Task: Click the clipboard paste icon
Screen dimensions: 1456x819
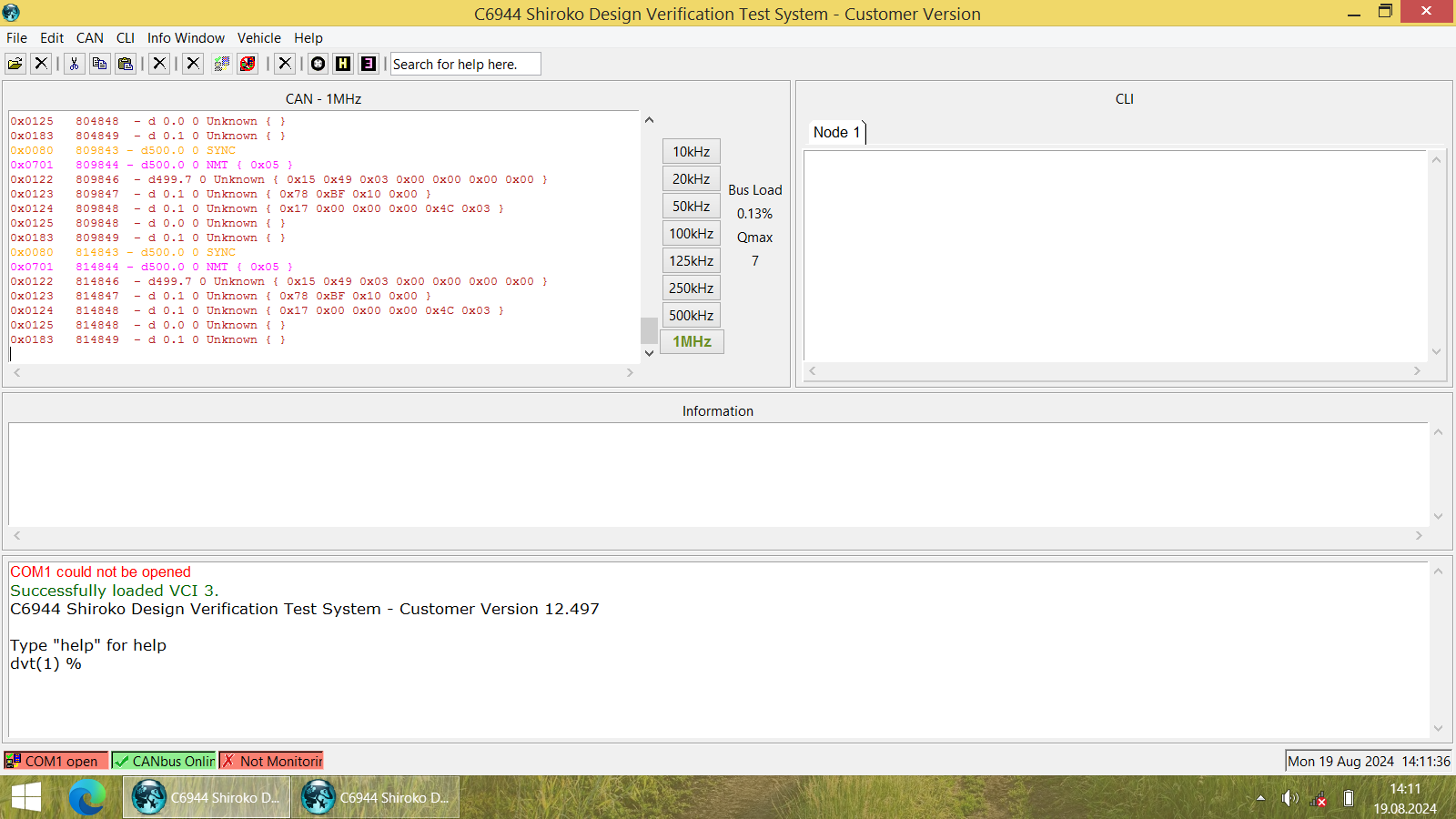Action: pos(126,64)
